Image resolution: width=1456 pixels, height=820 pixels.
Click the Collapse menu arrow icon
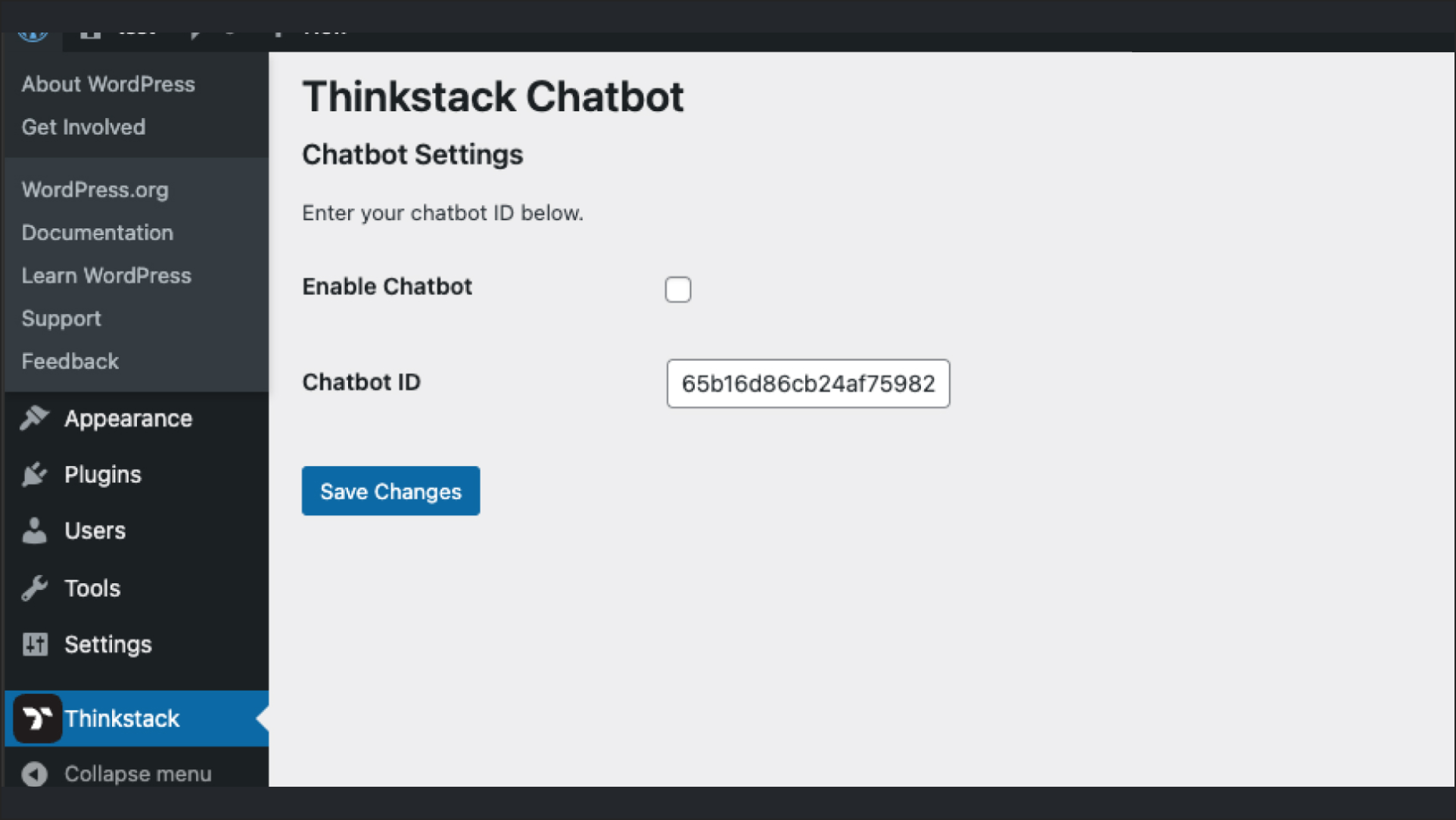34,773
